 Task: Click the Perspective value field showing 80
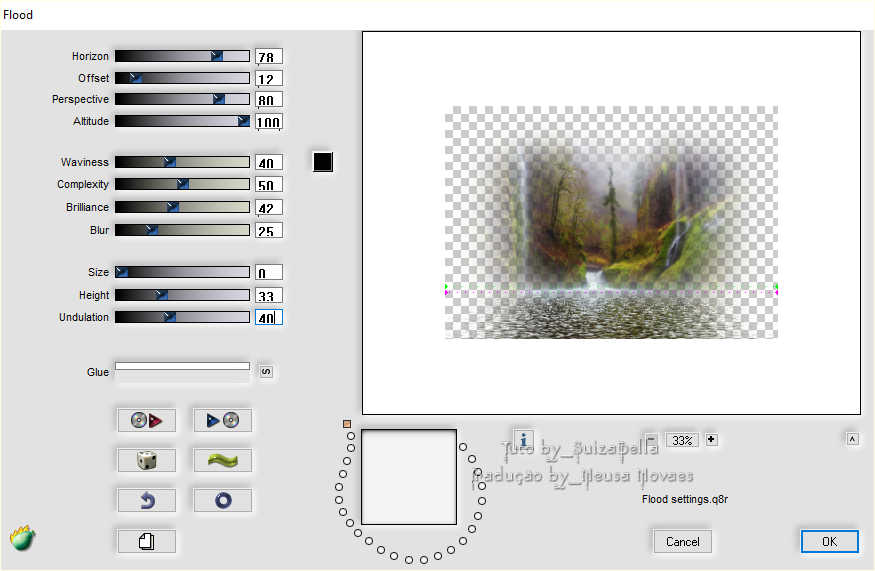click(269, 99)
